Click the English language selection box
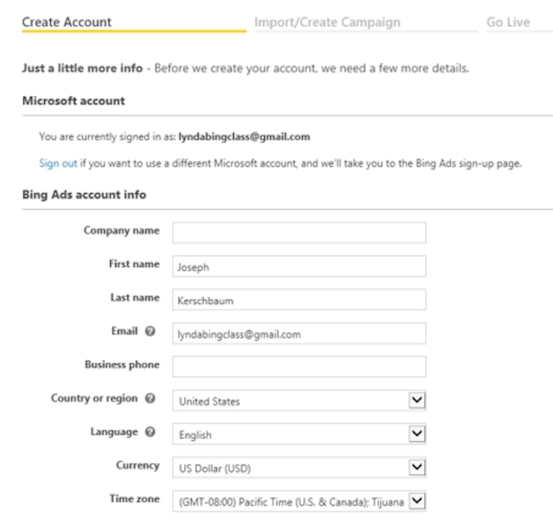 (x=299, y=434)
